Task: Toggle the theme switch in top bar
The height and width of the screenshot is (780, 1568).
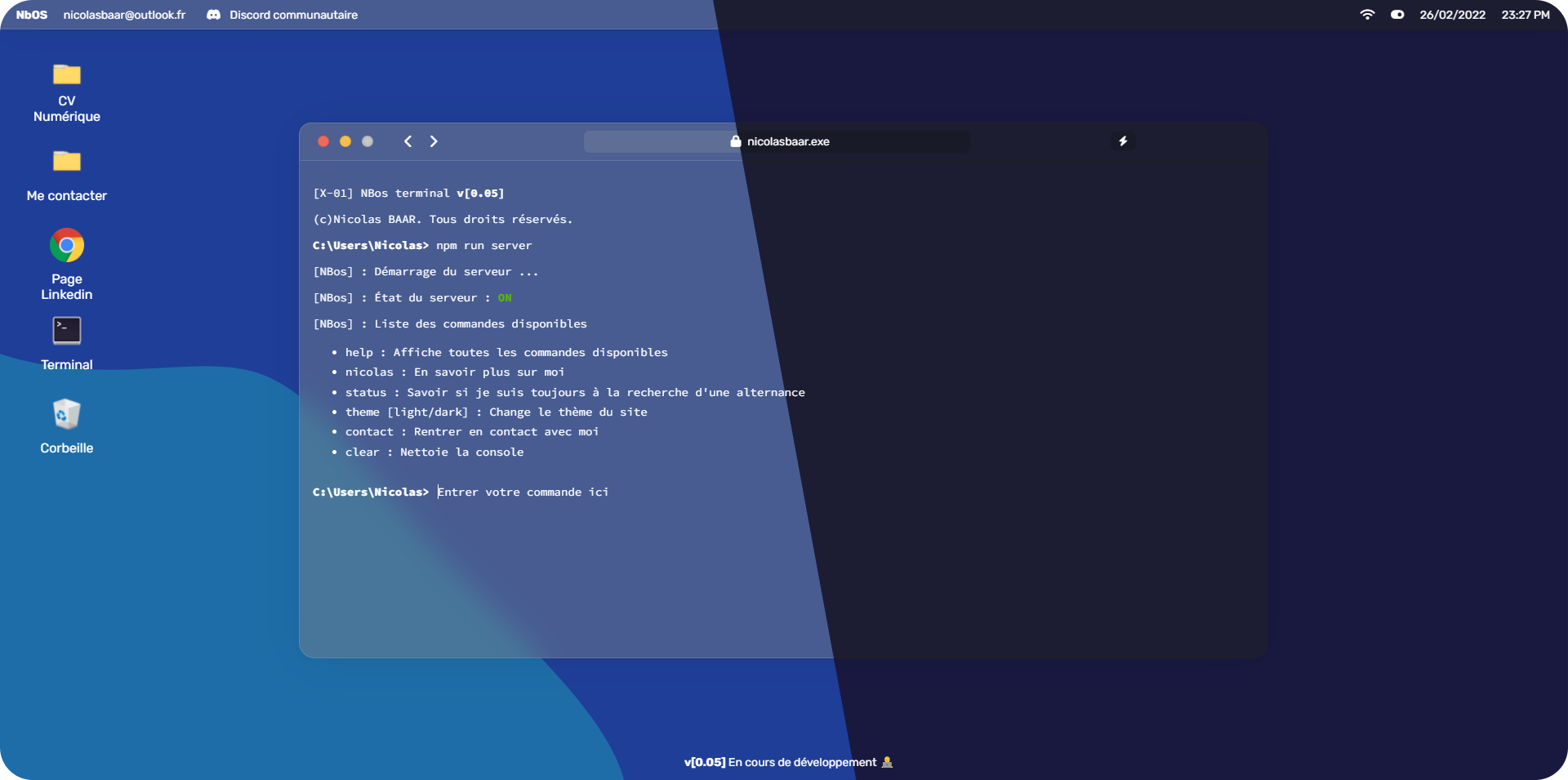Action: point(1397,15)
